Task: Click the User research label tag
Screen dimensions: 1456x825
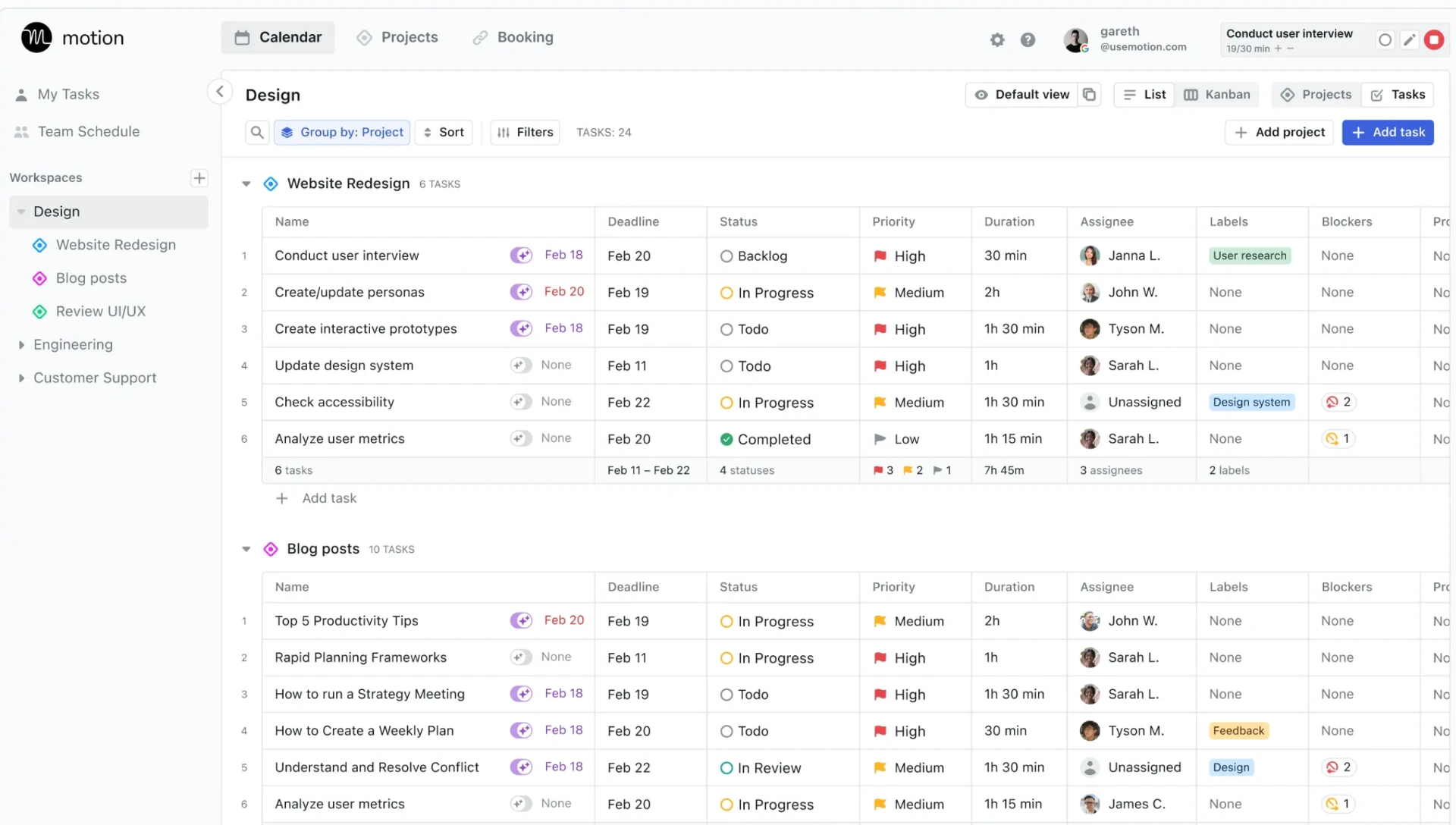Action: click(1250, 256)
